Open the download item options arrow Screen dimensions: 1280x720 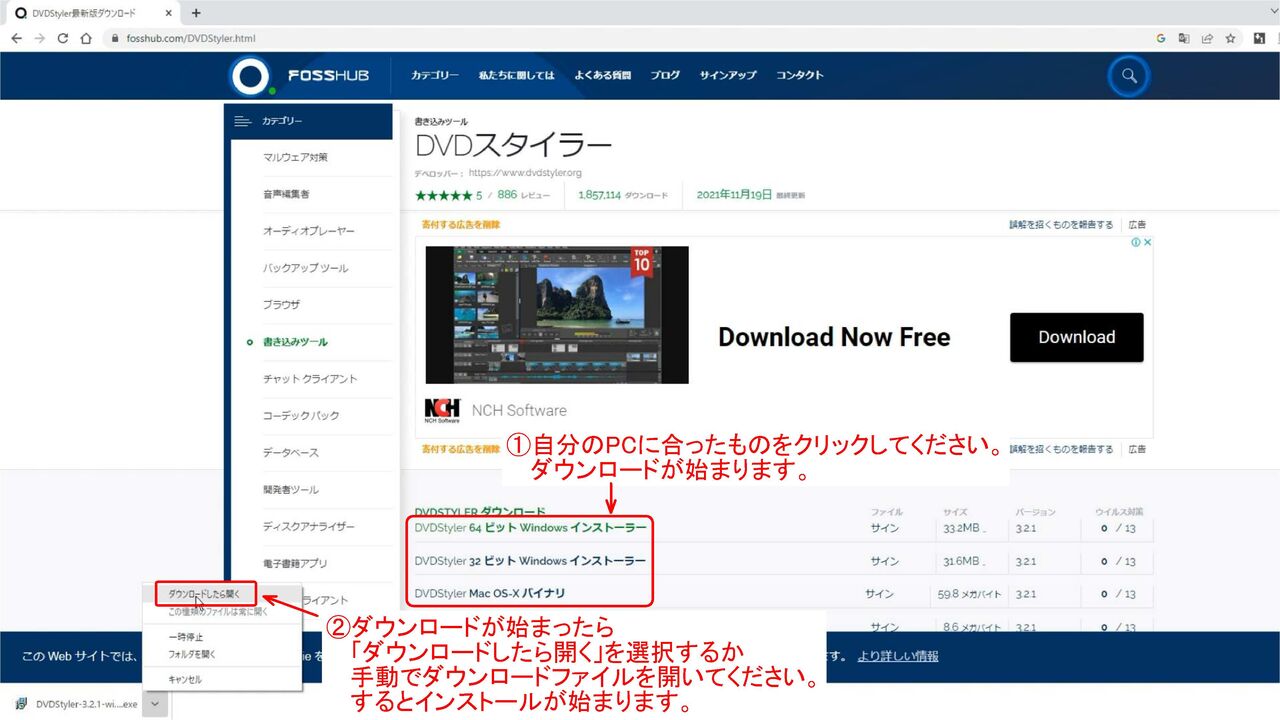(154, 704)
